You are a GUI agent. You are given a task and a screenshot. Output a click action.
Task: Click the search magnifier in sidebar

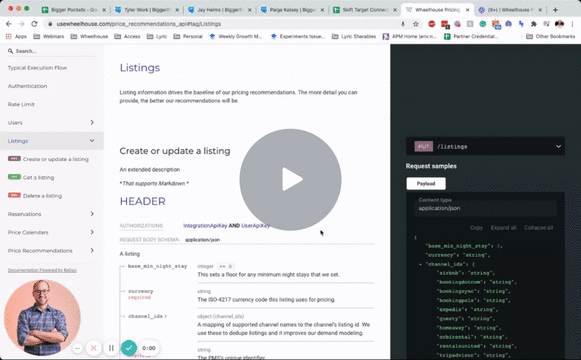(x=10, y=51)
